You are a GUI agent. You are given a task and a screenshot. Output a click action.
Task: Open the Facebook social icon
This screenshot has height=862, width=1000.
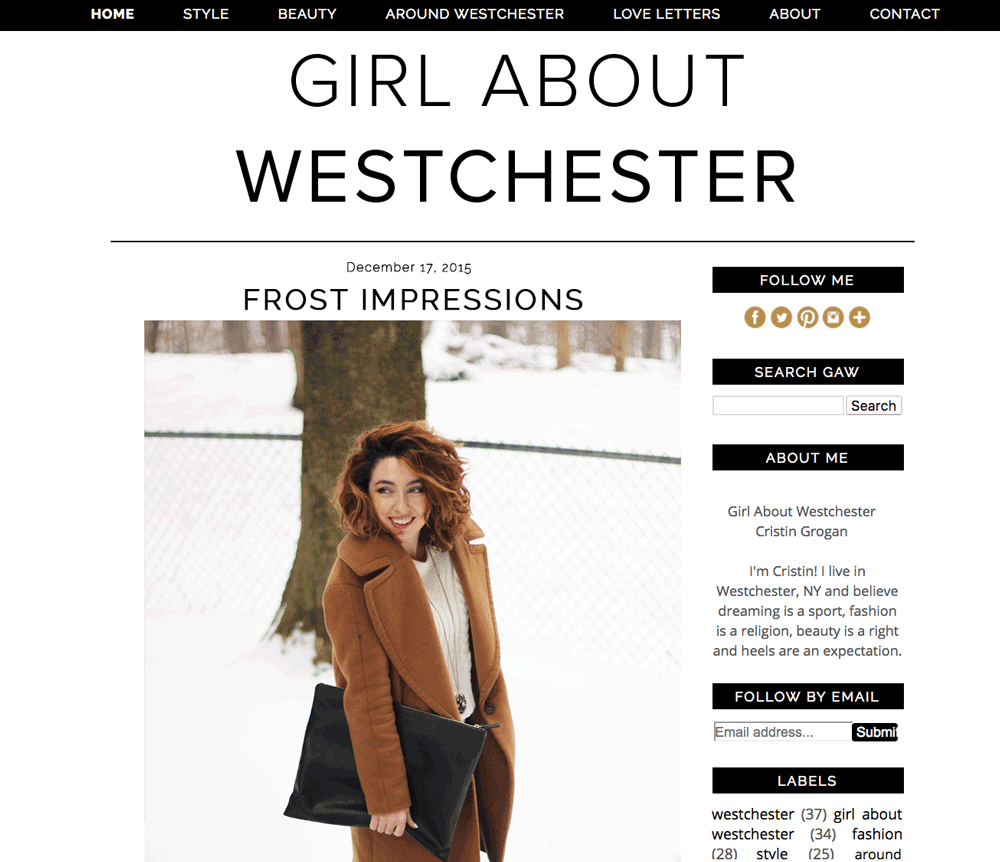pyautogui.click(x=754, y=317)
